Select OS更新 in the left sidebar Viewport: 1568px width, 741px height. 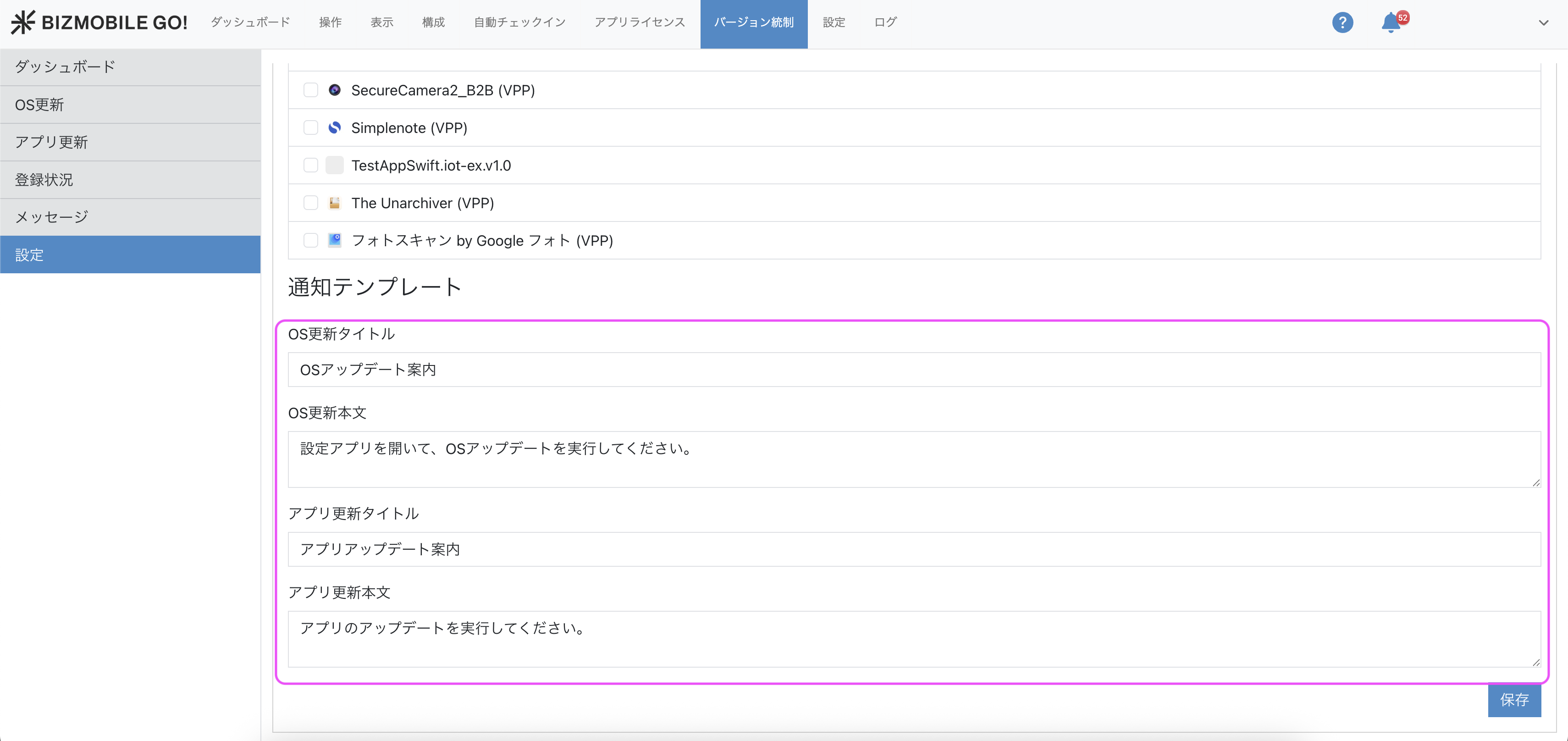(130, 105)
